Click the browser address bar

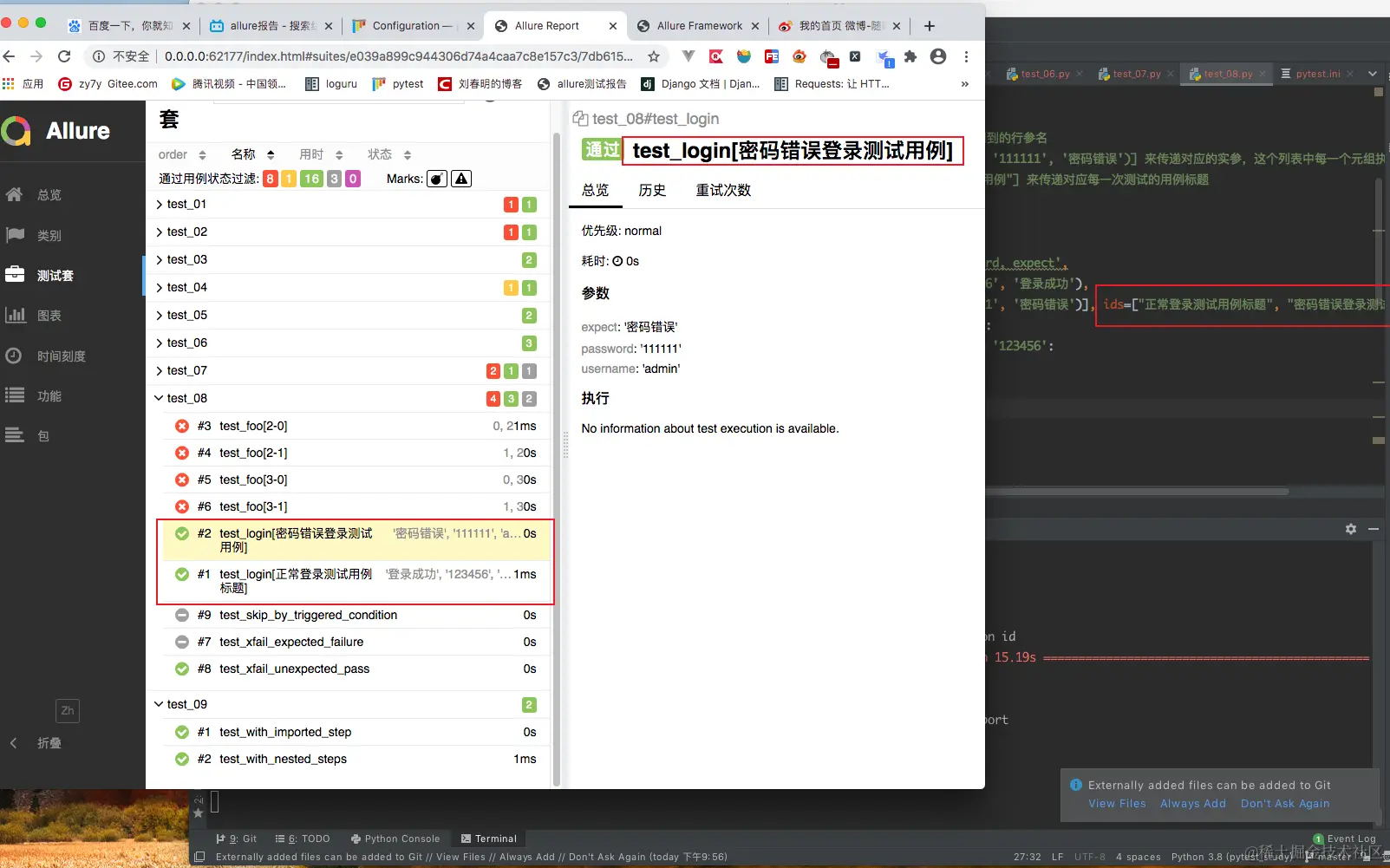click(x=399, y=56)
